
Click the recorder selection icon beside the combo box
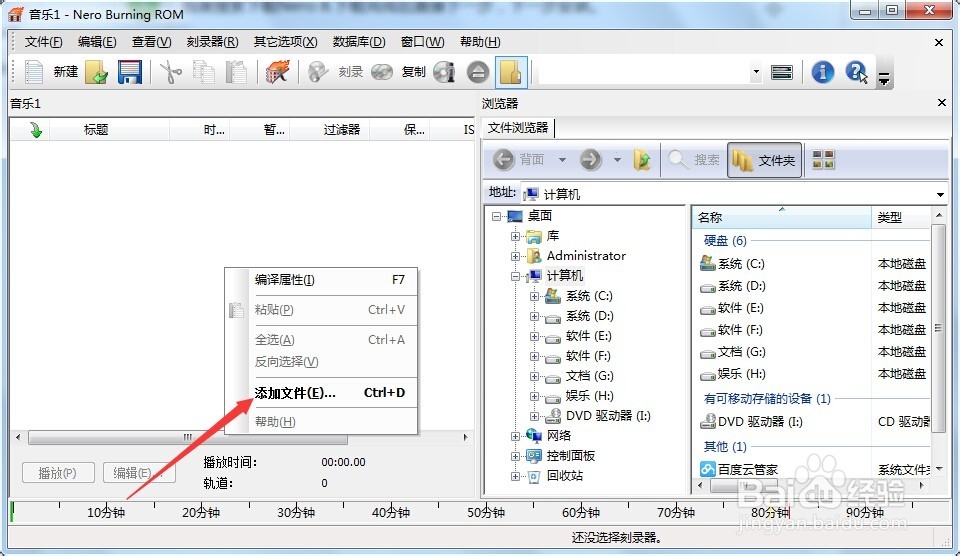[x=782, y=72]
